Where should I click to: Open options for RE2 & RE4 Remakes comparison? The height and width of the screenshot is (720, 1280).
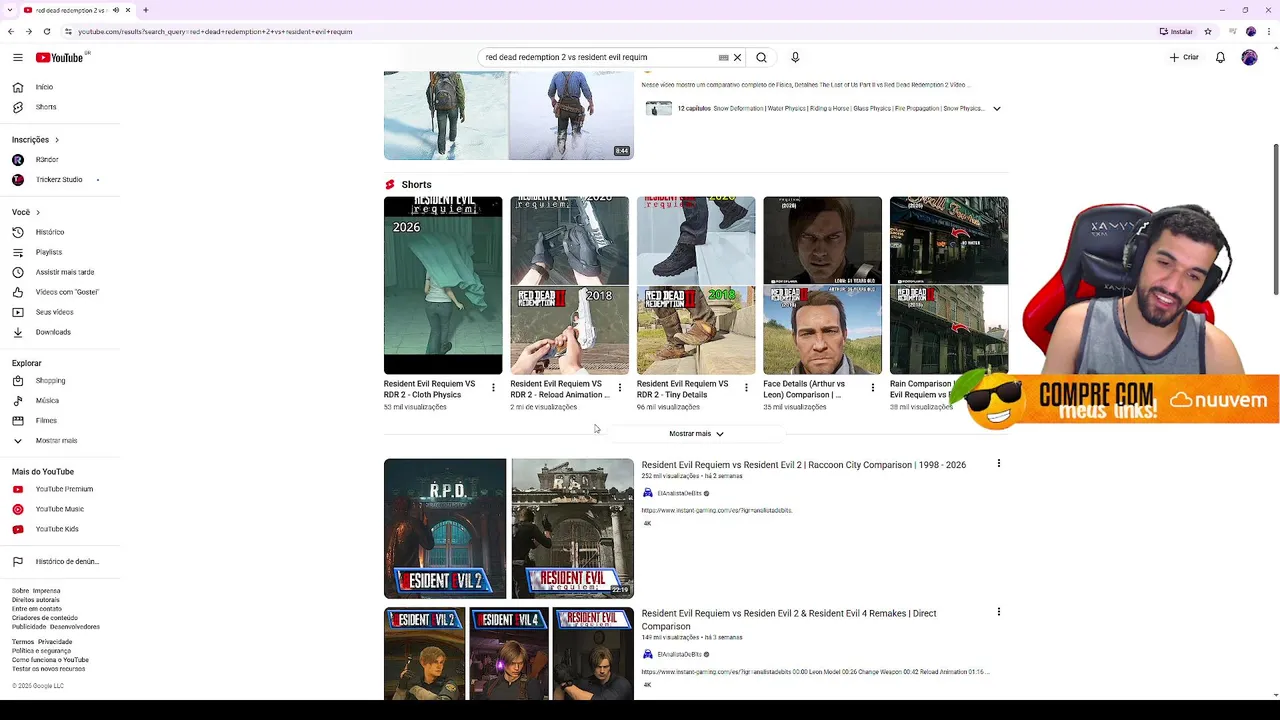click(998, 612)
